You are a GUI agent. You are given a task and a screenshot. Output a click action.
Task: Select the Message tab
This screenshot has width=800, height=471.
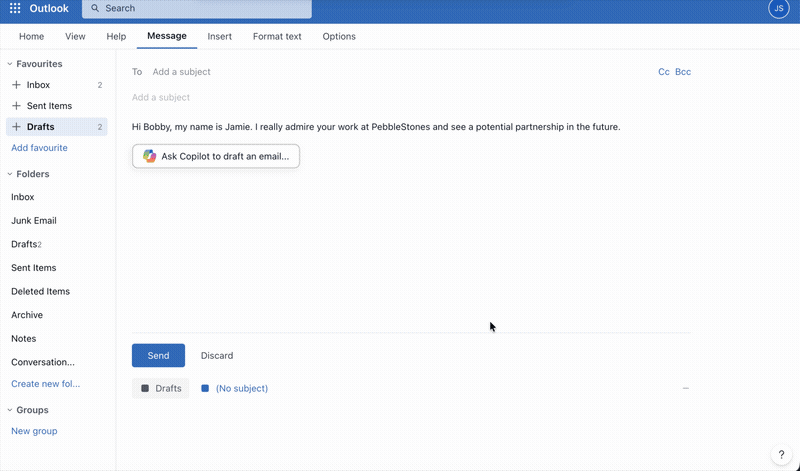pos(167,36)
